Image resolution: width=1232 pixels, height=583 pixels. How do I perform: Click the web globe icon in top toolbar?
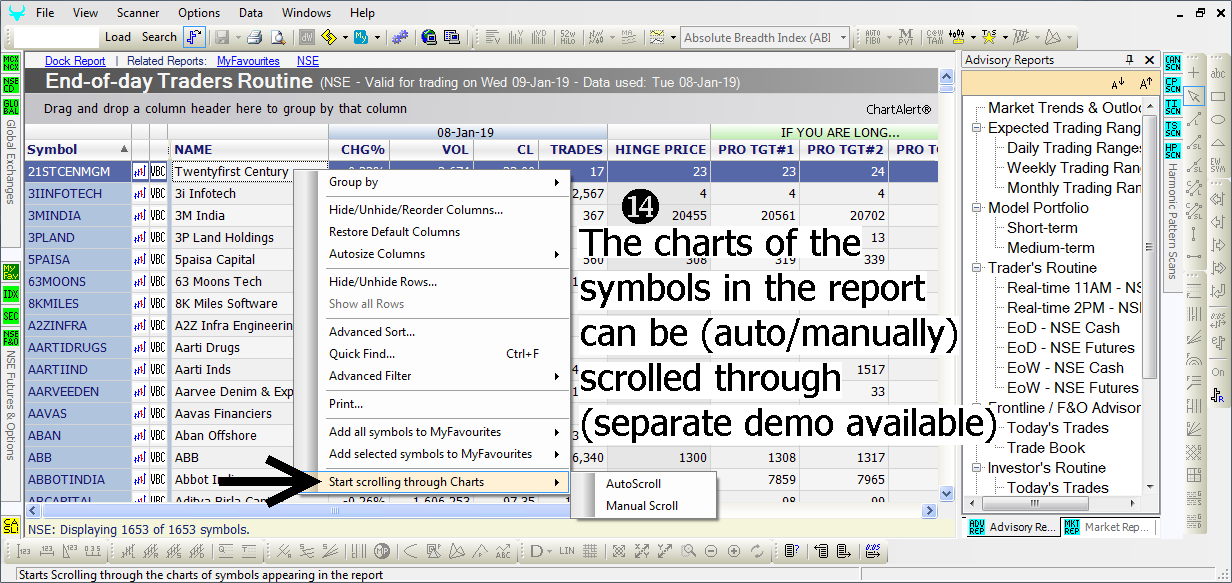[429, 37]
